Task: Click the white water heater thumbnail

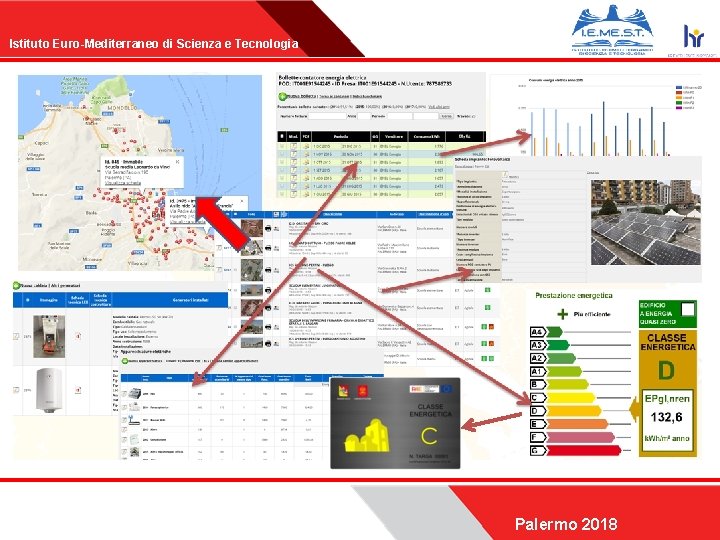Action: click(x=49, y=390)
